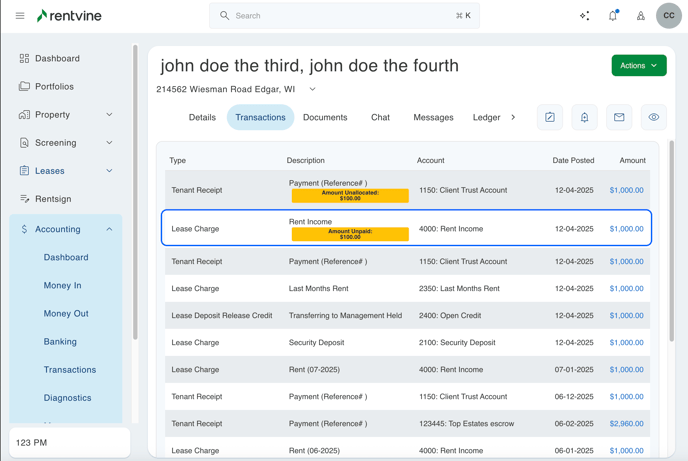Switch to the Documents tab
Viewport: 688px width, 461px height.
pos(325,117)
